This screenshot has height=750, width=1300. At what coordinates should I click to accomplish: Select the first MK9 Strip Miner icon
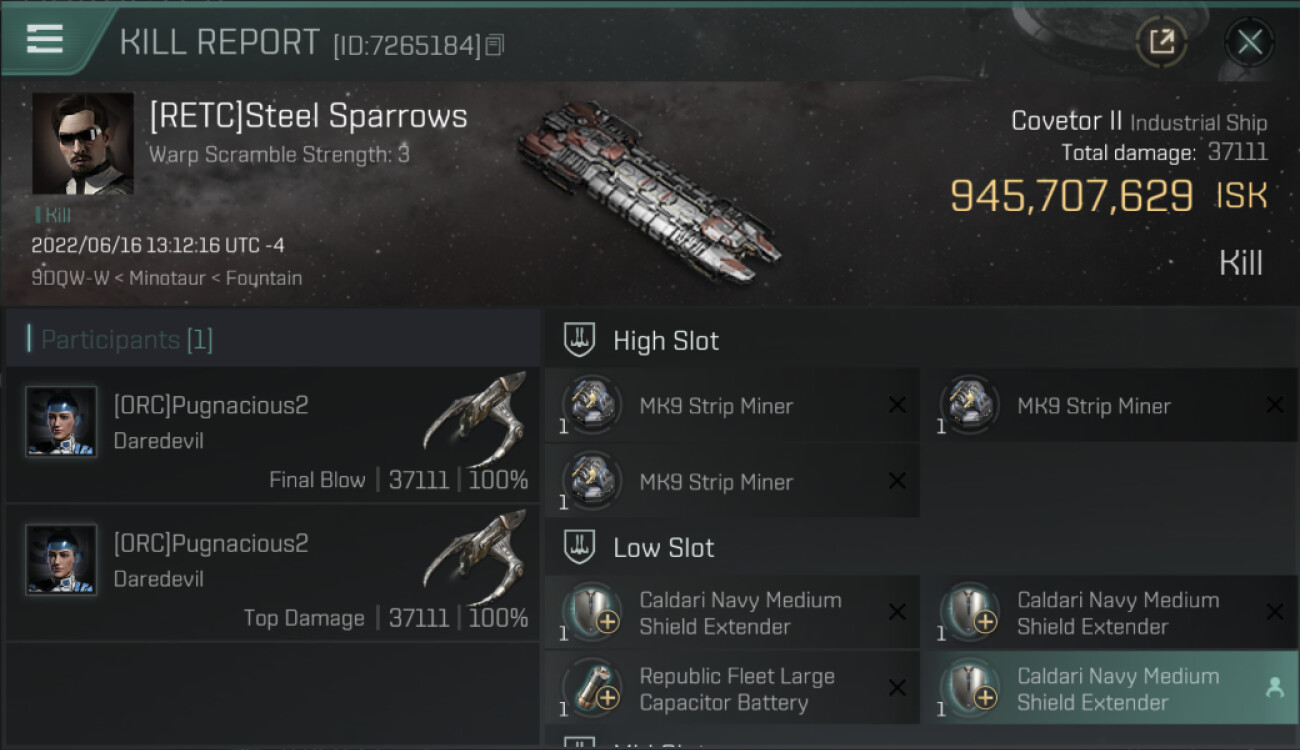click(x=592, y=406)
